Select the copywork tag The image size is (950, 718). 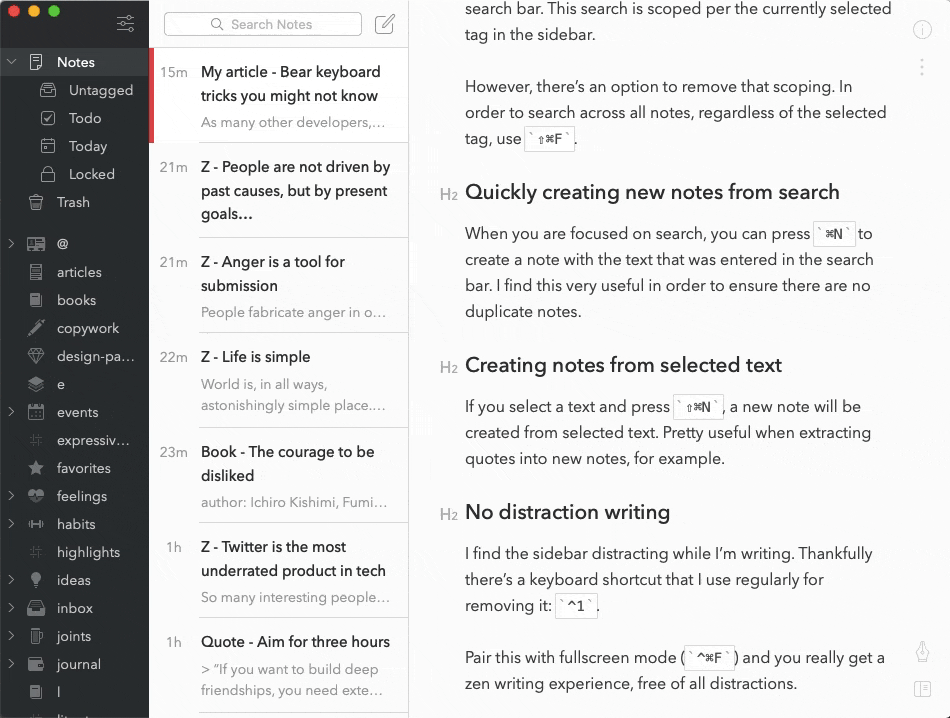click(x=88, y=328)
